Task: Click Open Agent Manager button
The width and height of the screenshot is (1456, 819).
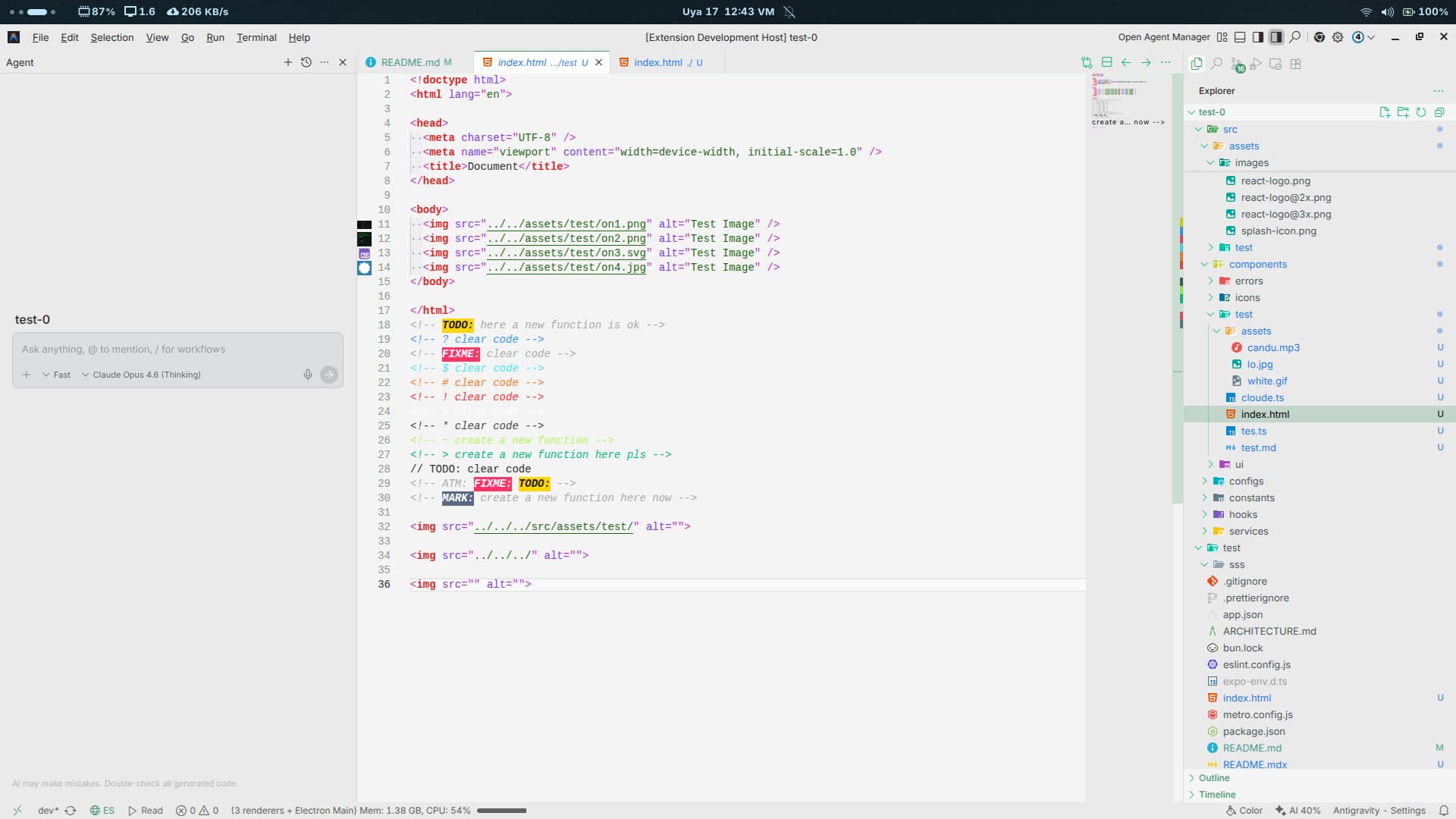Action: (1164, 37)
